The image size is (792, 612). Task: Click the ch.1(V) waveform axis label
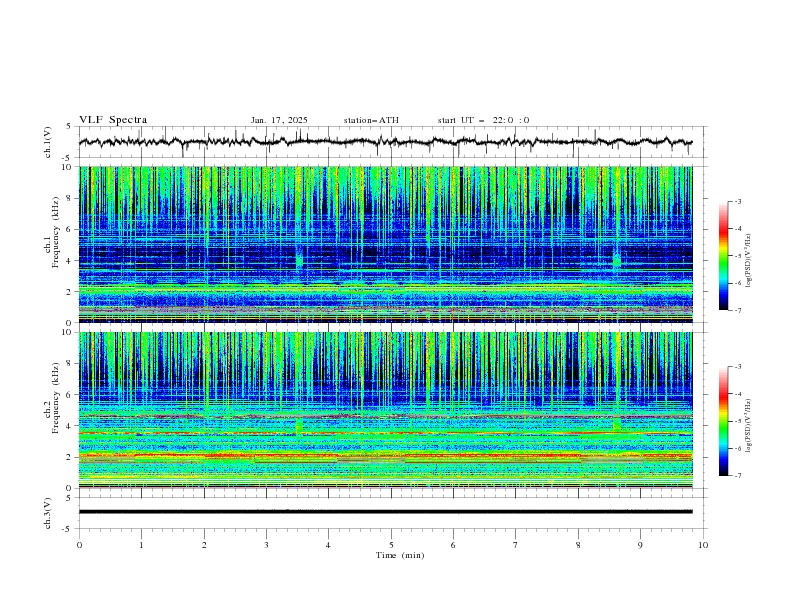point(48,142)
